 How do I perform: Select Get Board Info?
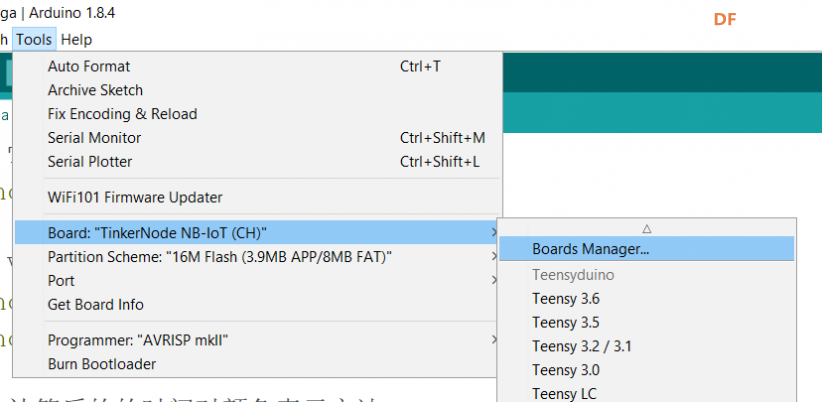tap(257, 305)
